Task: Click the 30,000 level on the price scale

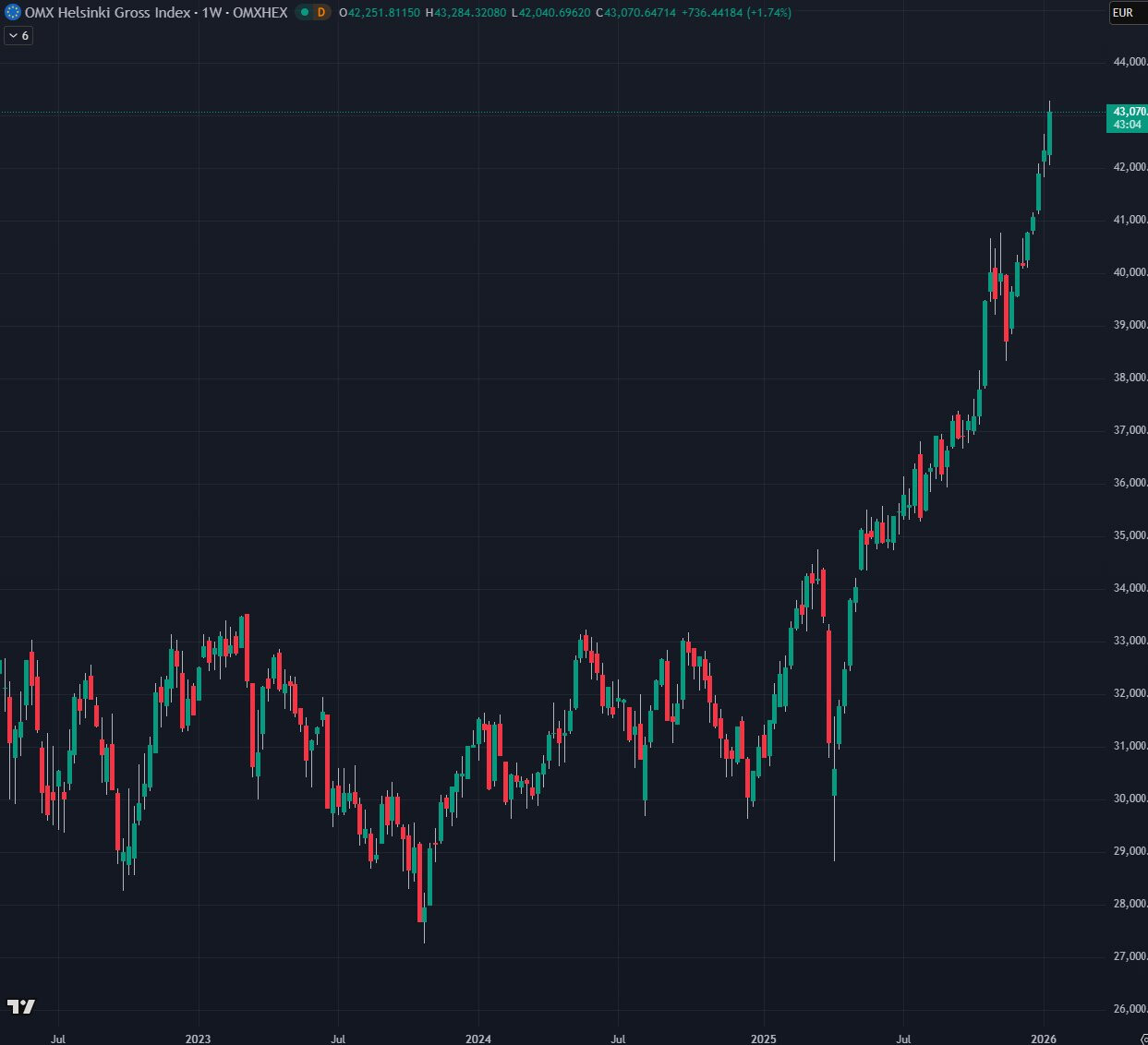Action: click(x=1130, y=799)
